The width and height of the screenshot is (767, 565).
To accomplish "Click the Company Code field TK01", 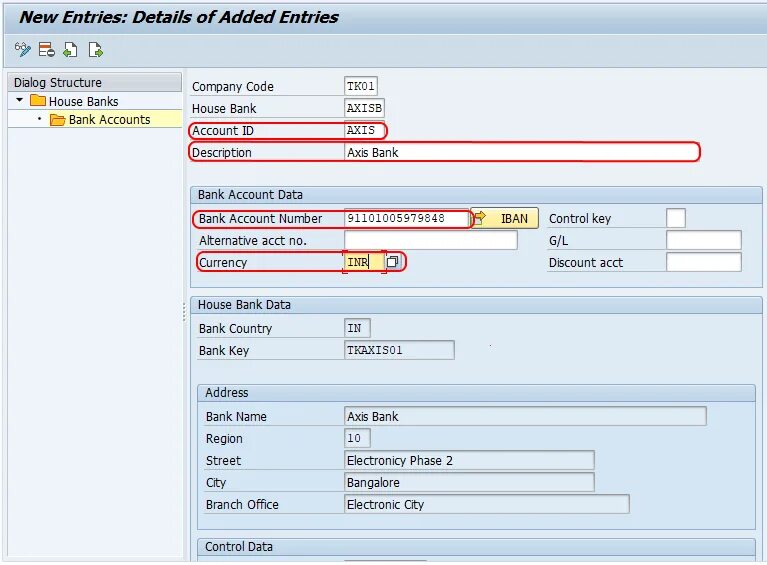I will click(361, 86).
